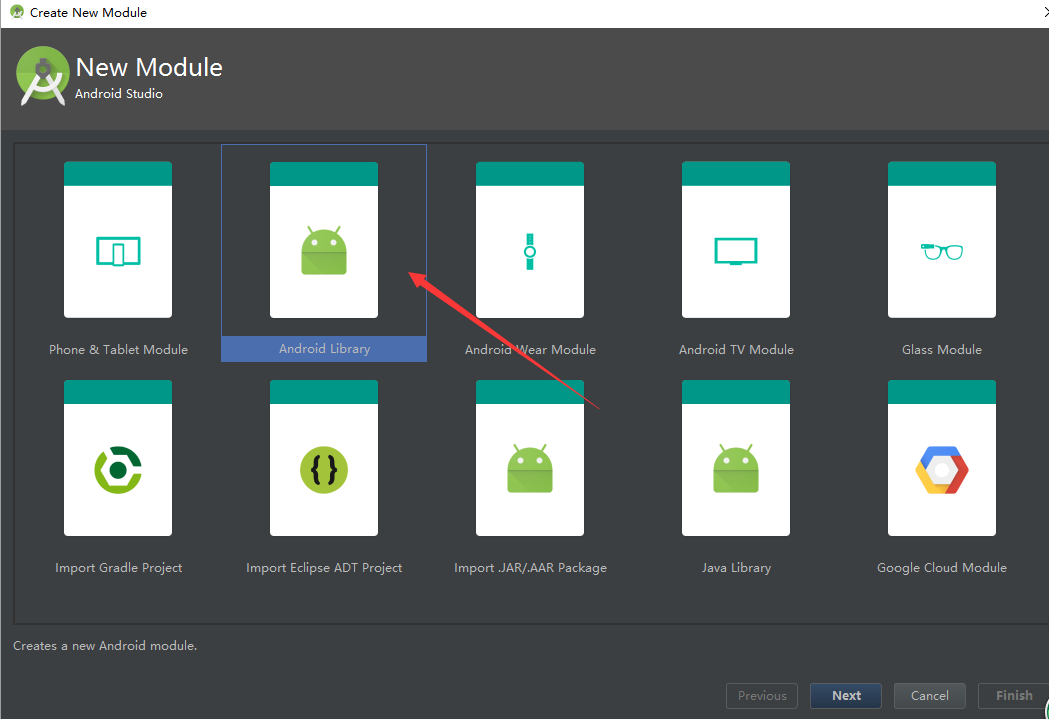Click the "Phone & Tablet Module" label

(118, 349)
